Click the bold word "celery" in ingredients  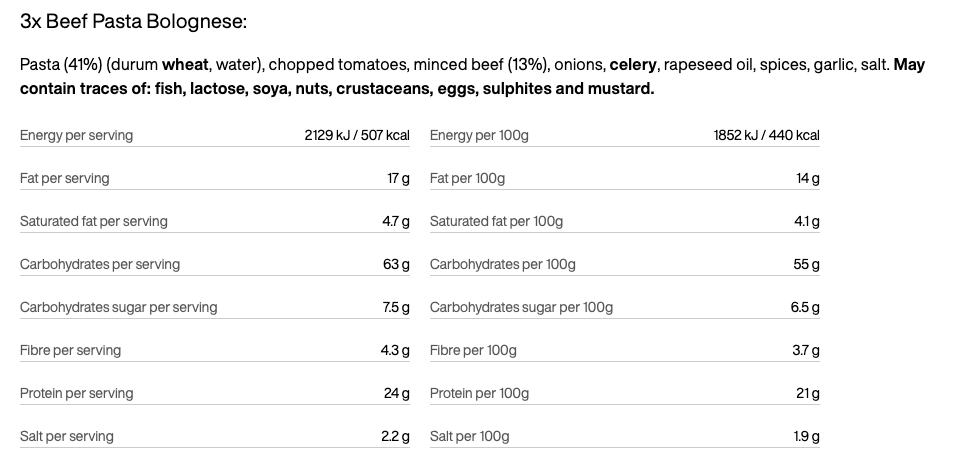(x=633, y=65)
